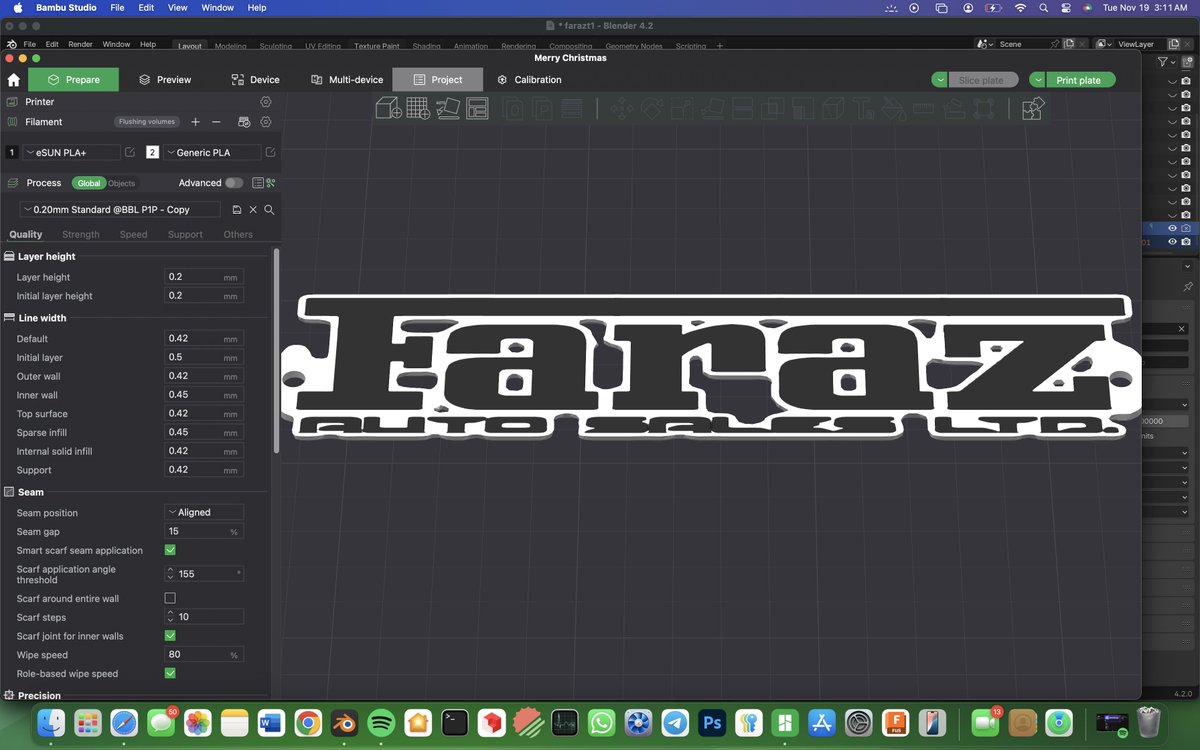Open the Seam position Aligned dropdown
Screen dimensions: 1200x750
coord(204,512)
